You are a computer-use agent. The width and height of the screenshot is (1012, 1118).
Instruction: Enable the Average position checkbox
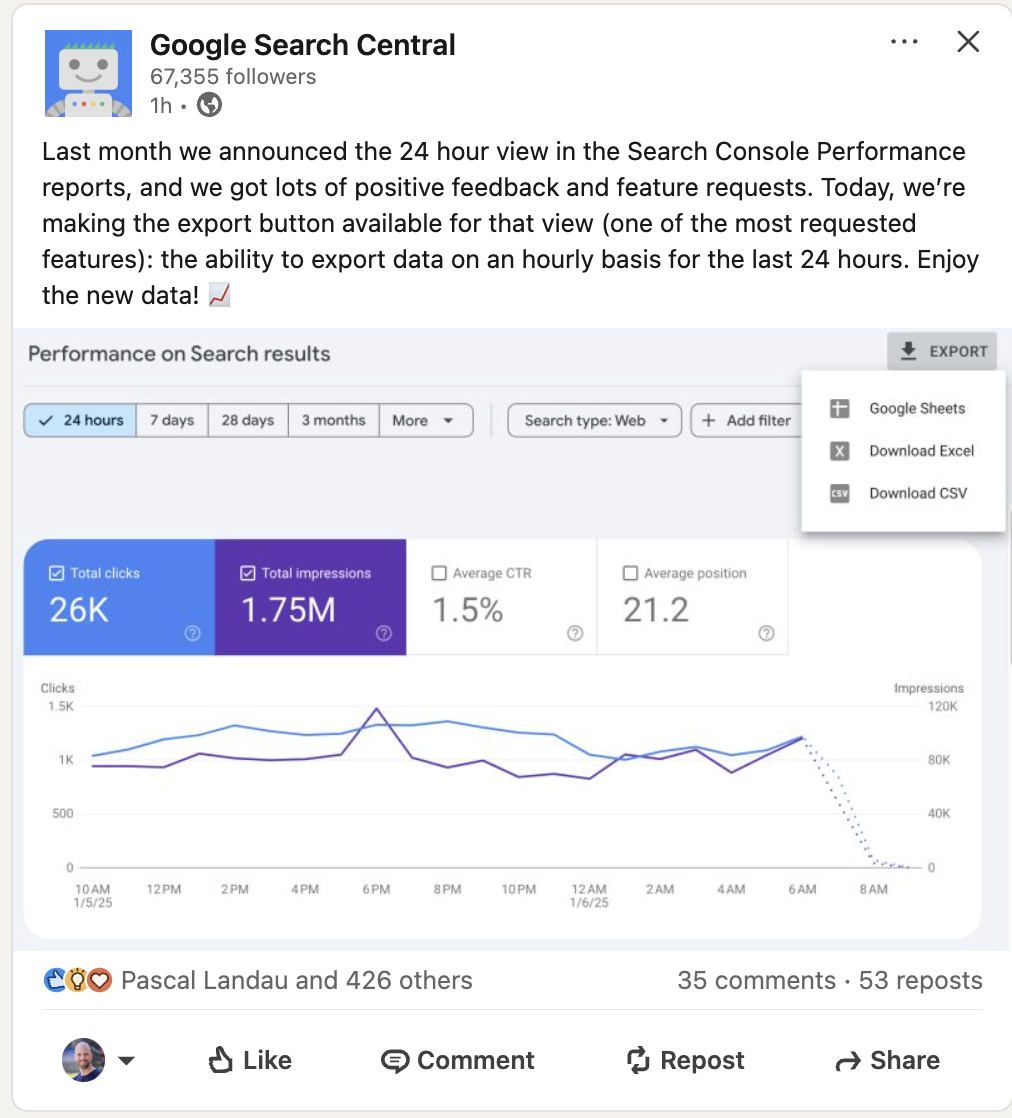(x=629, y=572)
